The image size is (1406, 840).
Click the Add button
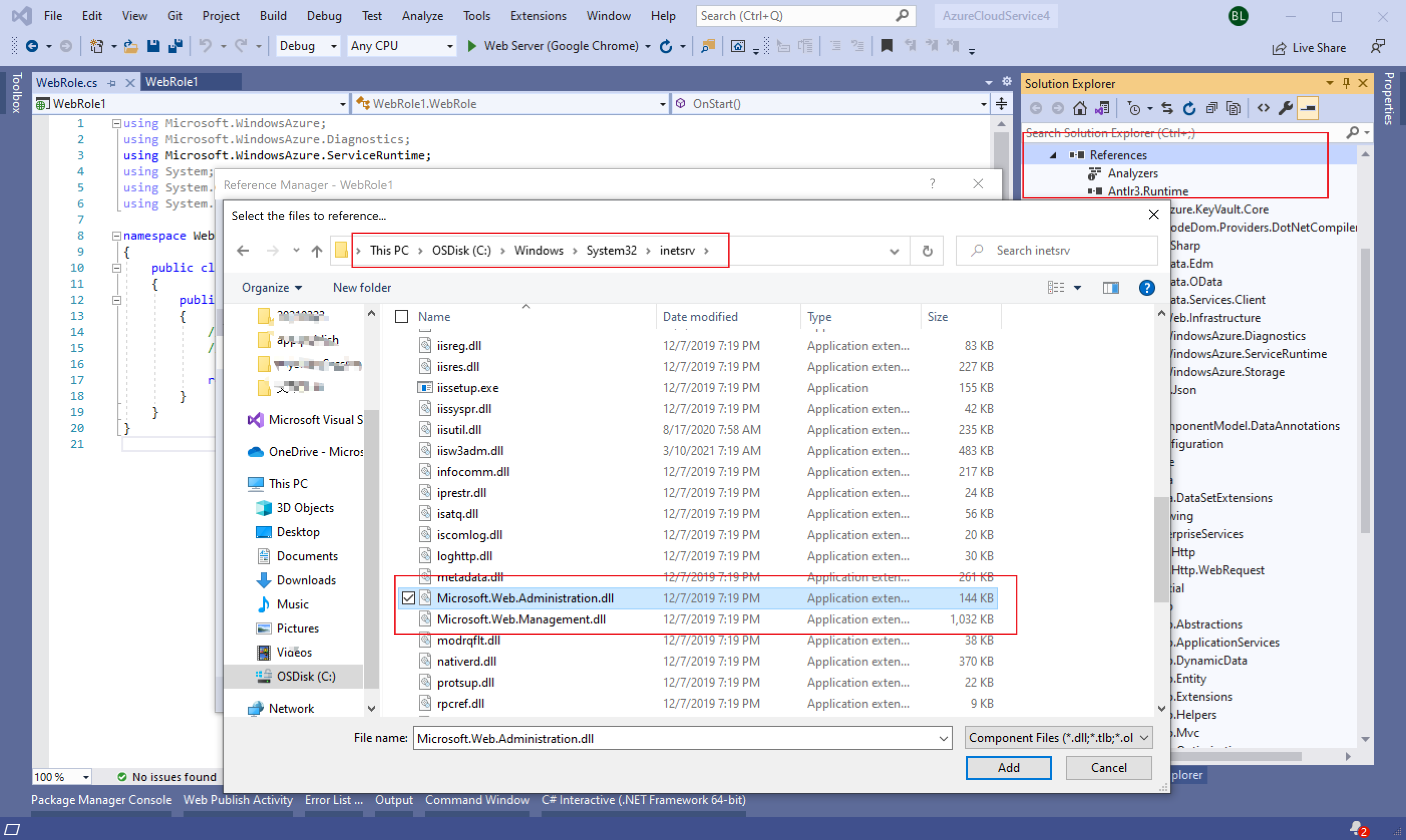pos(1008,767)
